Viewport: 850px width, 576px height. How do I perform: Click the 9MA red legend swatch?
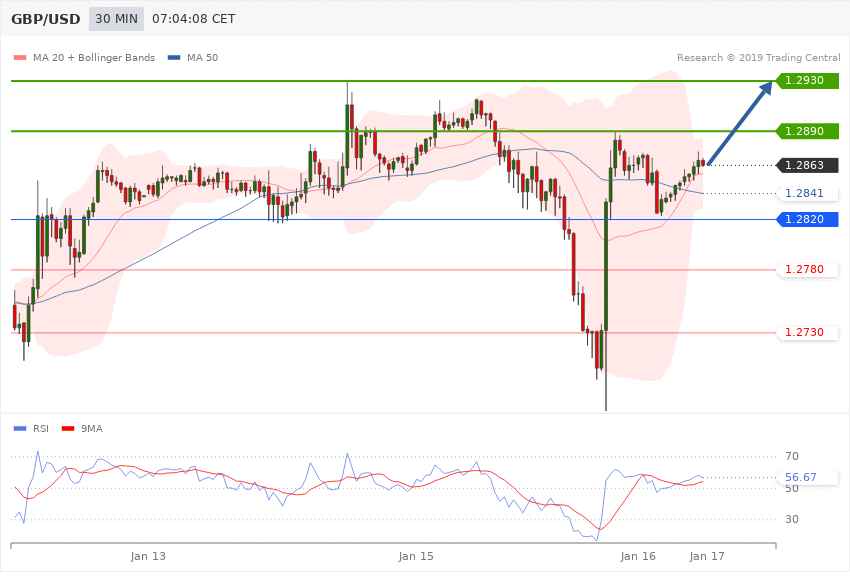tap(68, 429)
